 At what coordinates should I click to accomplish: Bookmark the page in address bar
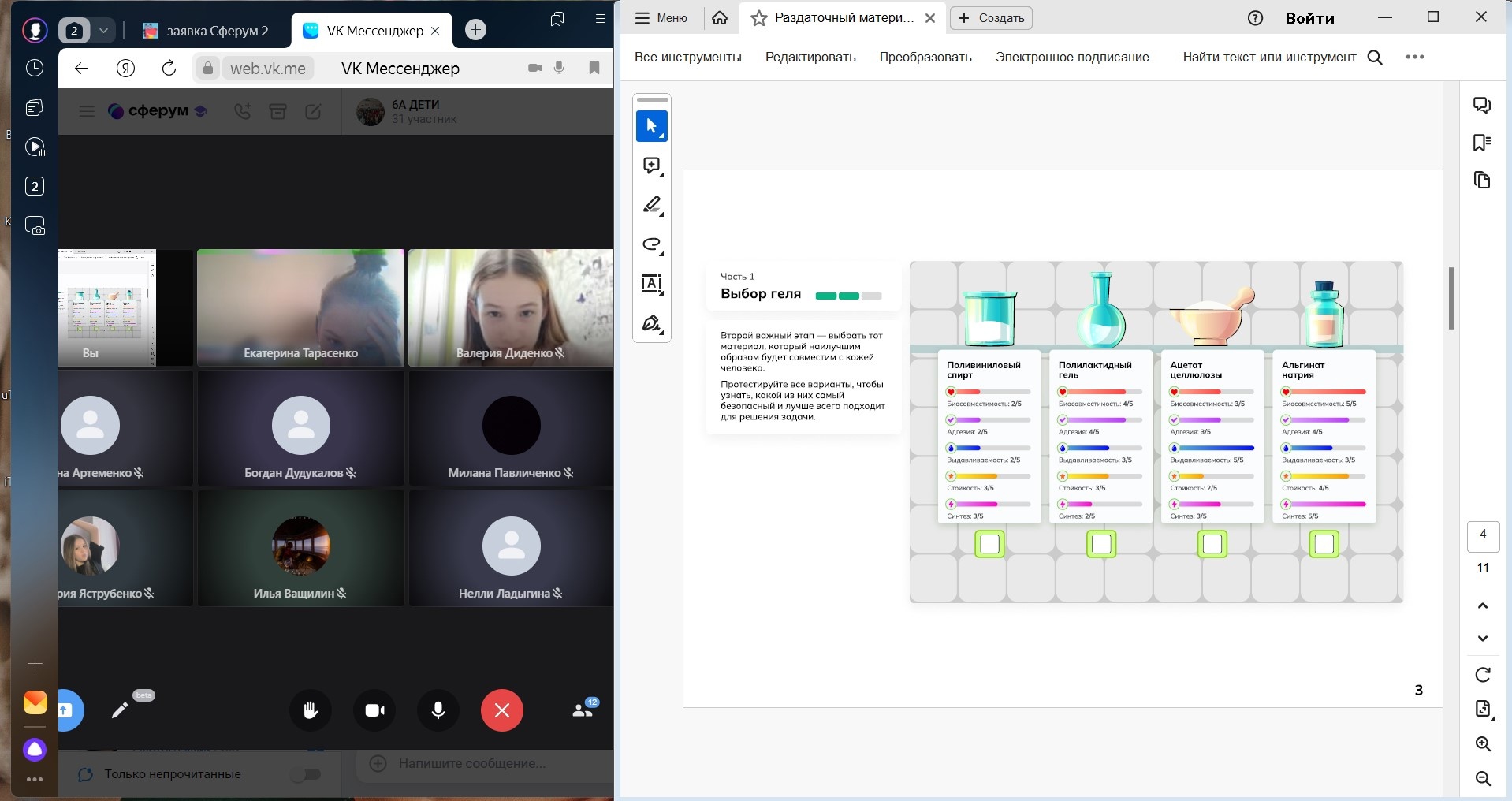(594, 69)
